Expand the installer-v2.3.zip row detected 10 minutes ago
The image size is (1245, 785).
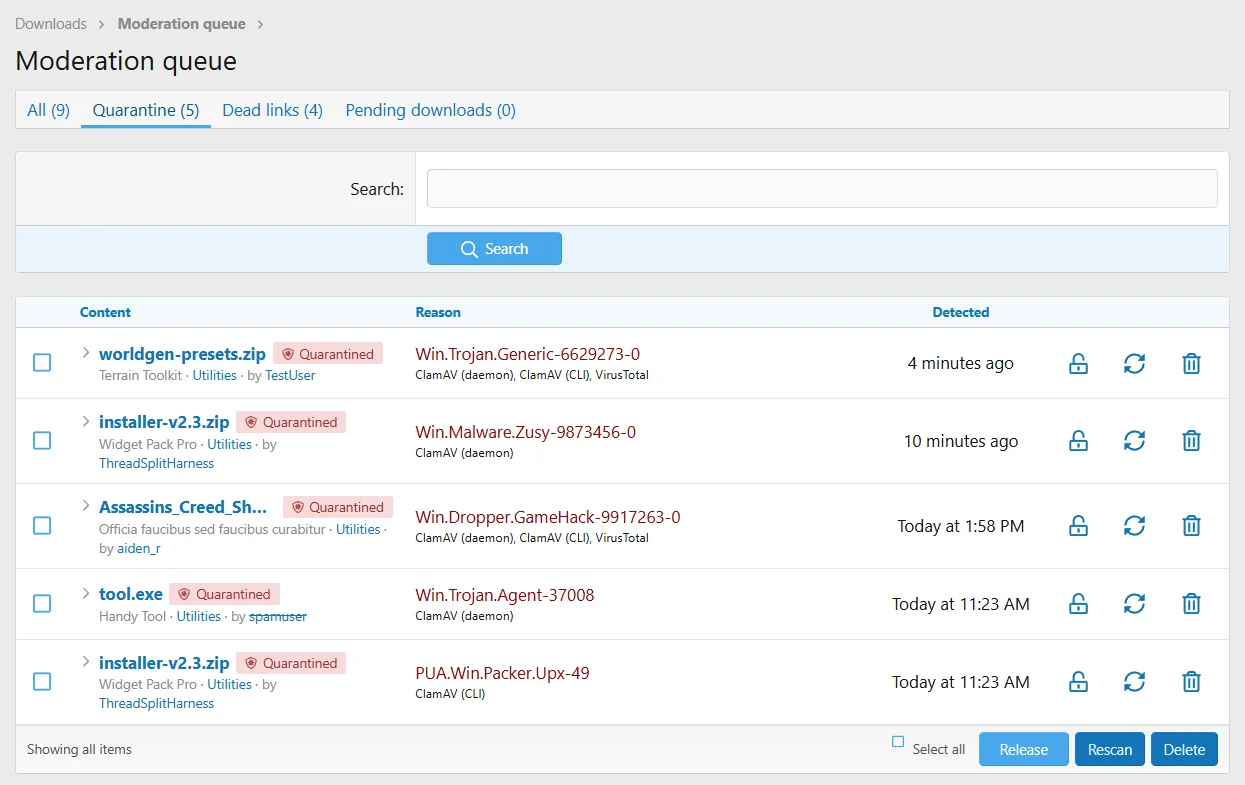pyautogui.click(x=86, y=421)
